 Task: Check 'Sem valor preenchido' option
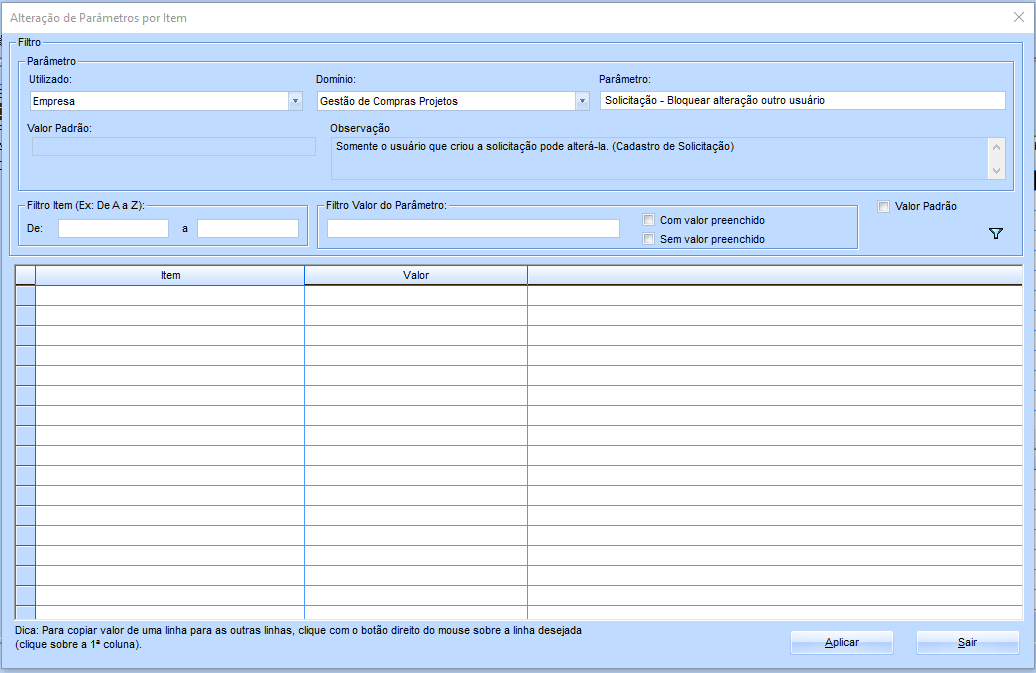[x=649, y=239]
